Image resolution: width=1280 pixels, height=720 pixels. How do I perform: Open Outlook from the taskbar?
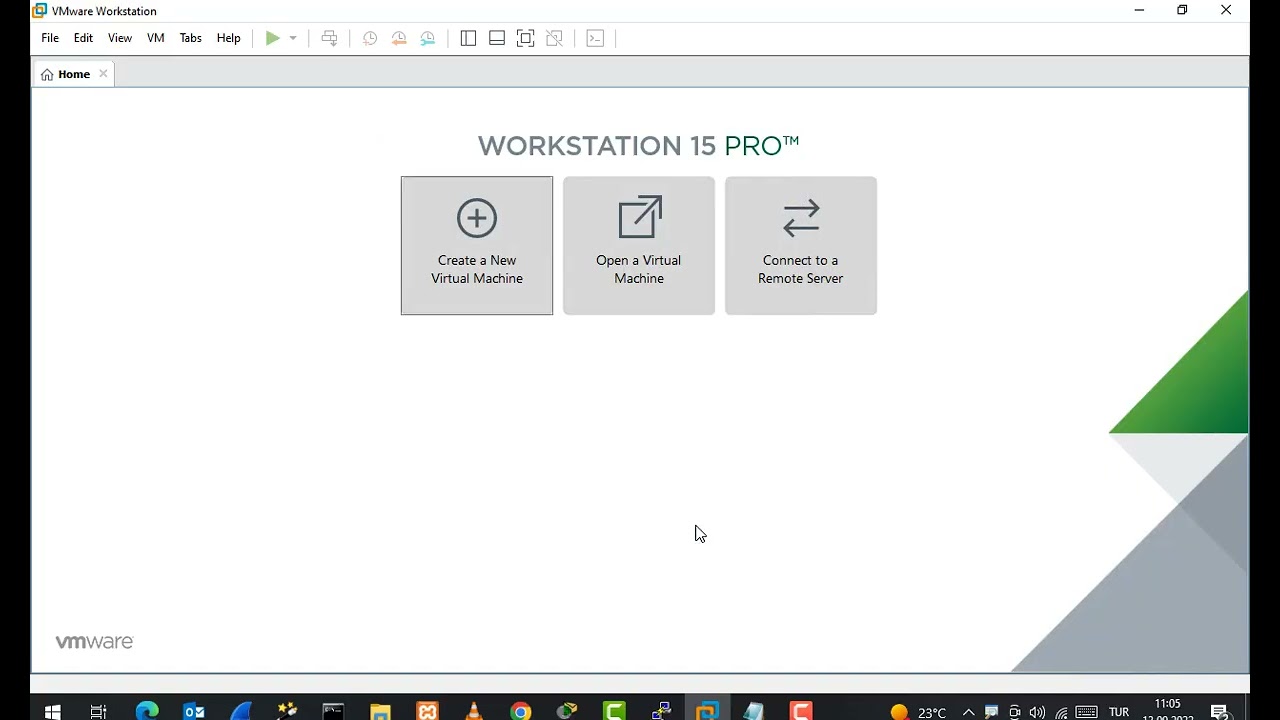pyautogui.click(x=194, y=711)
